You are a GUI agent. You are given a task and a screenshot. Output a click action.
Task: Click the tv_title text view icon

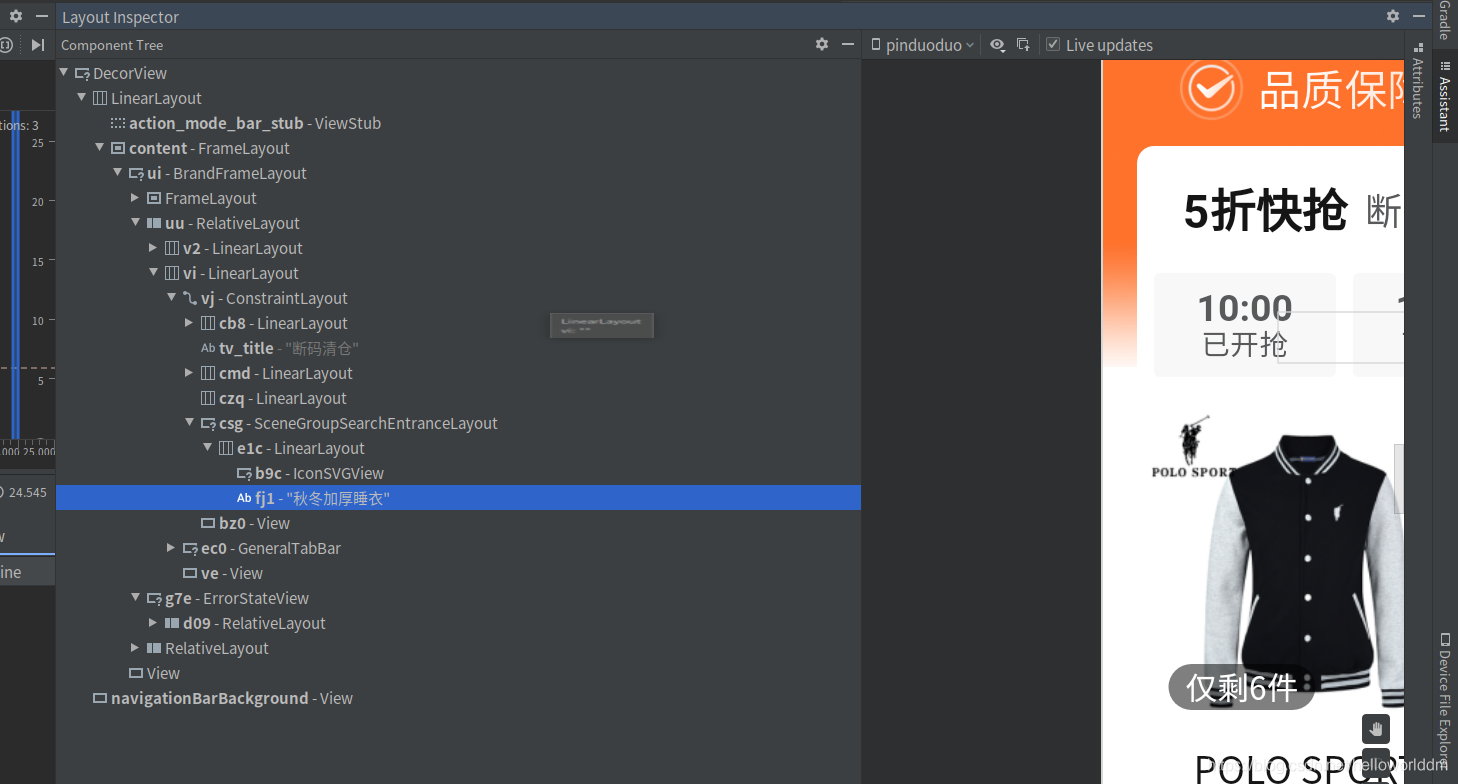(208, 348)
